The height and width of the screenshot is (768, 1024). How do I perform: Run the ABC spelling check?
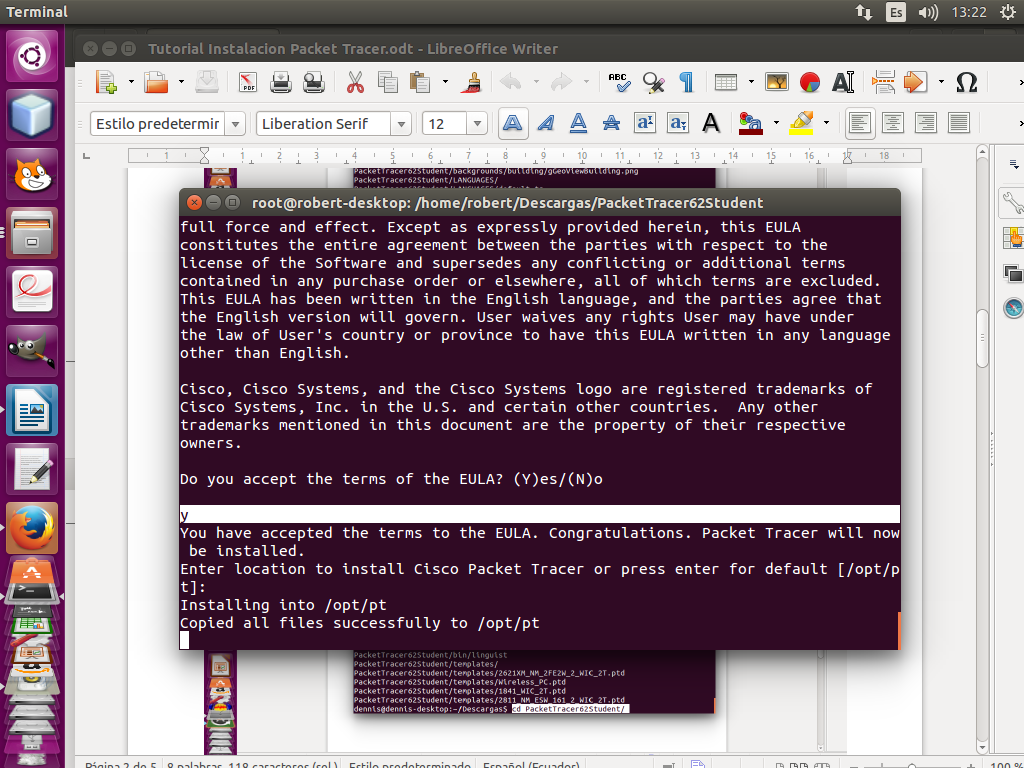click(x=618, y=82)
